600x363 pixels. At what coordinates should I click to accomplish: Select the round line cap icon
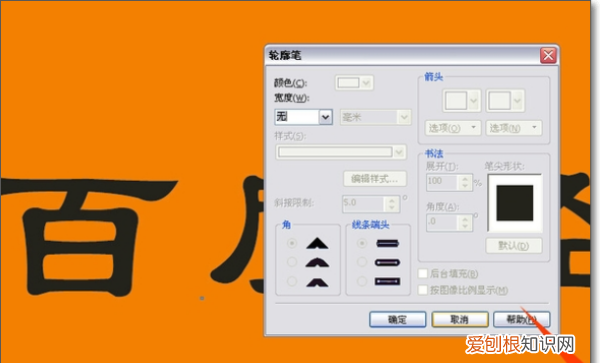point(388,262)
